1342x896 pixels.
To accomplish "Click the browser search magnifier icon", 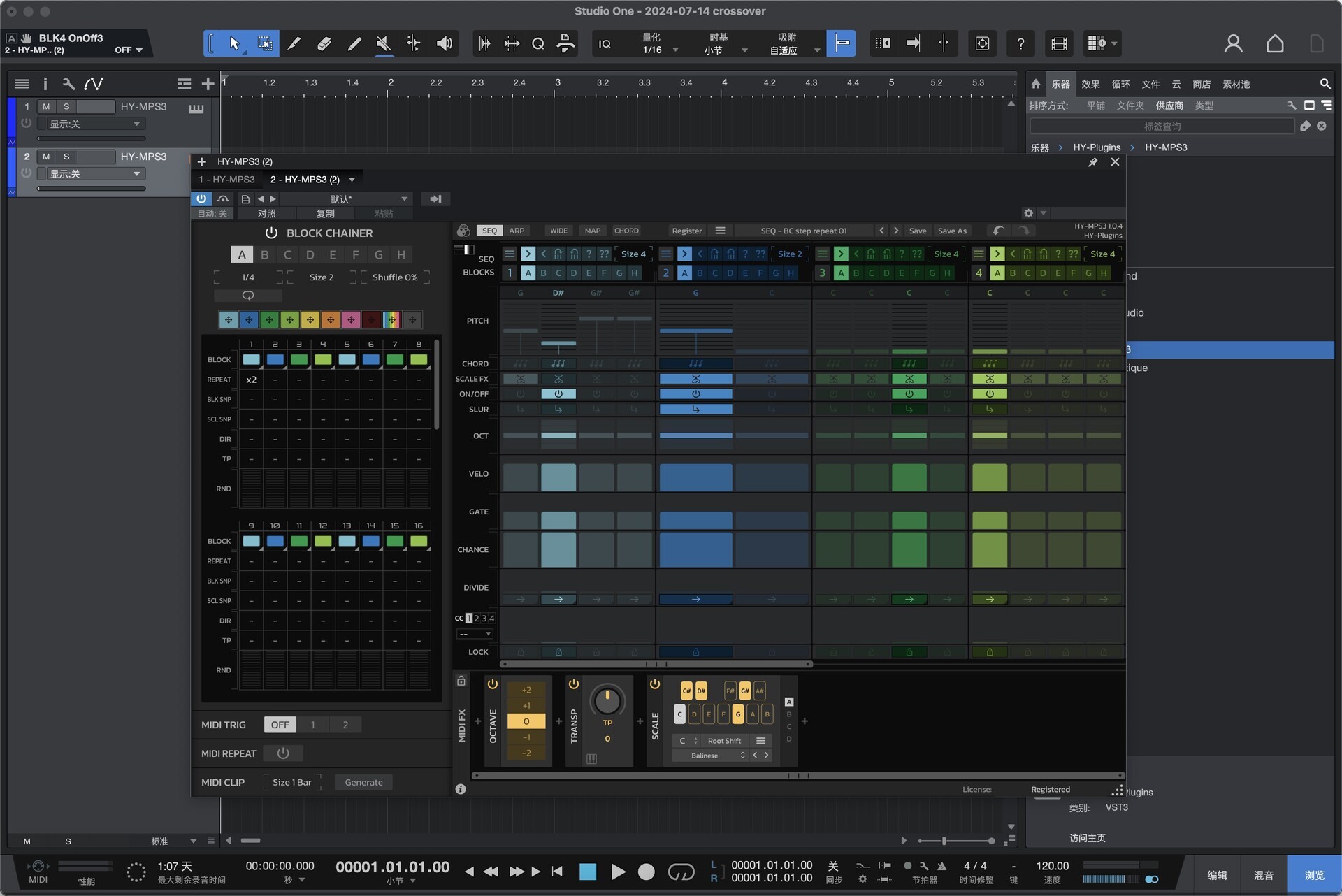I will [1325, 84].
